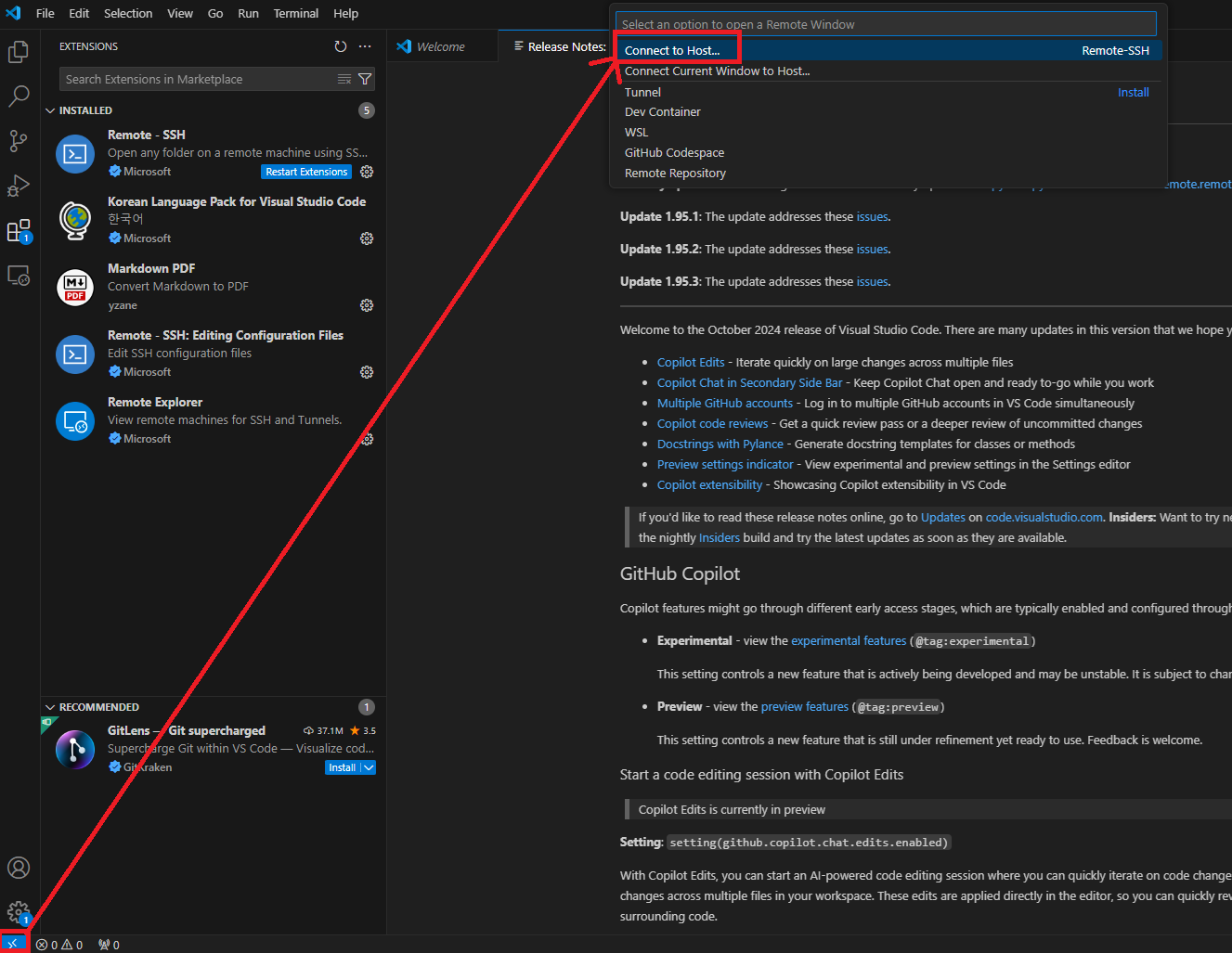Open the View menu
1232x953 pixels.
[180, 13]
